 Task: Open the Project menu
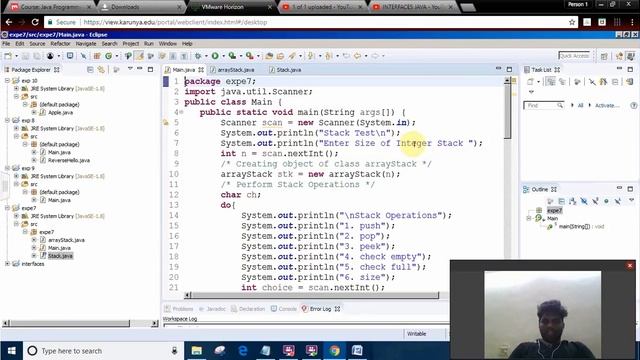(x=131, y=44)
